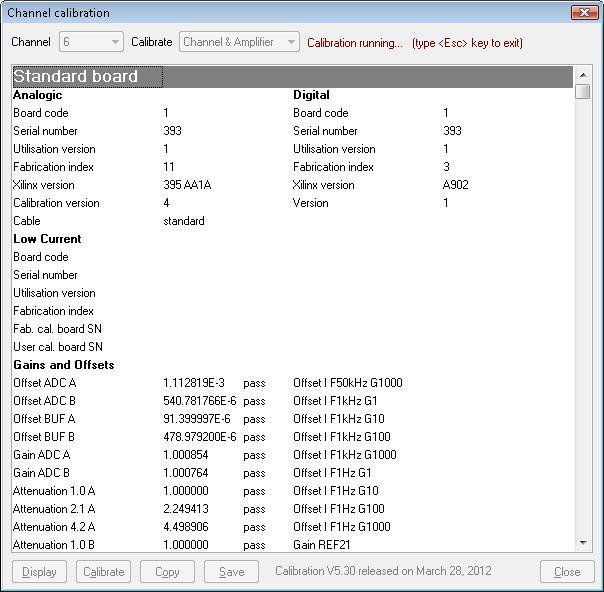Click the scrollbar up arrow
This screenshot has width=604, height=592.
pos(583,75)
